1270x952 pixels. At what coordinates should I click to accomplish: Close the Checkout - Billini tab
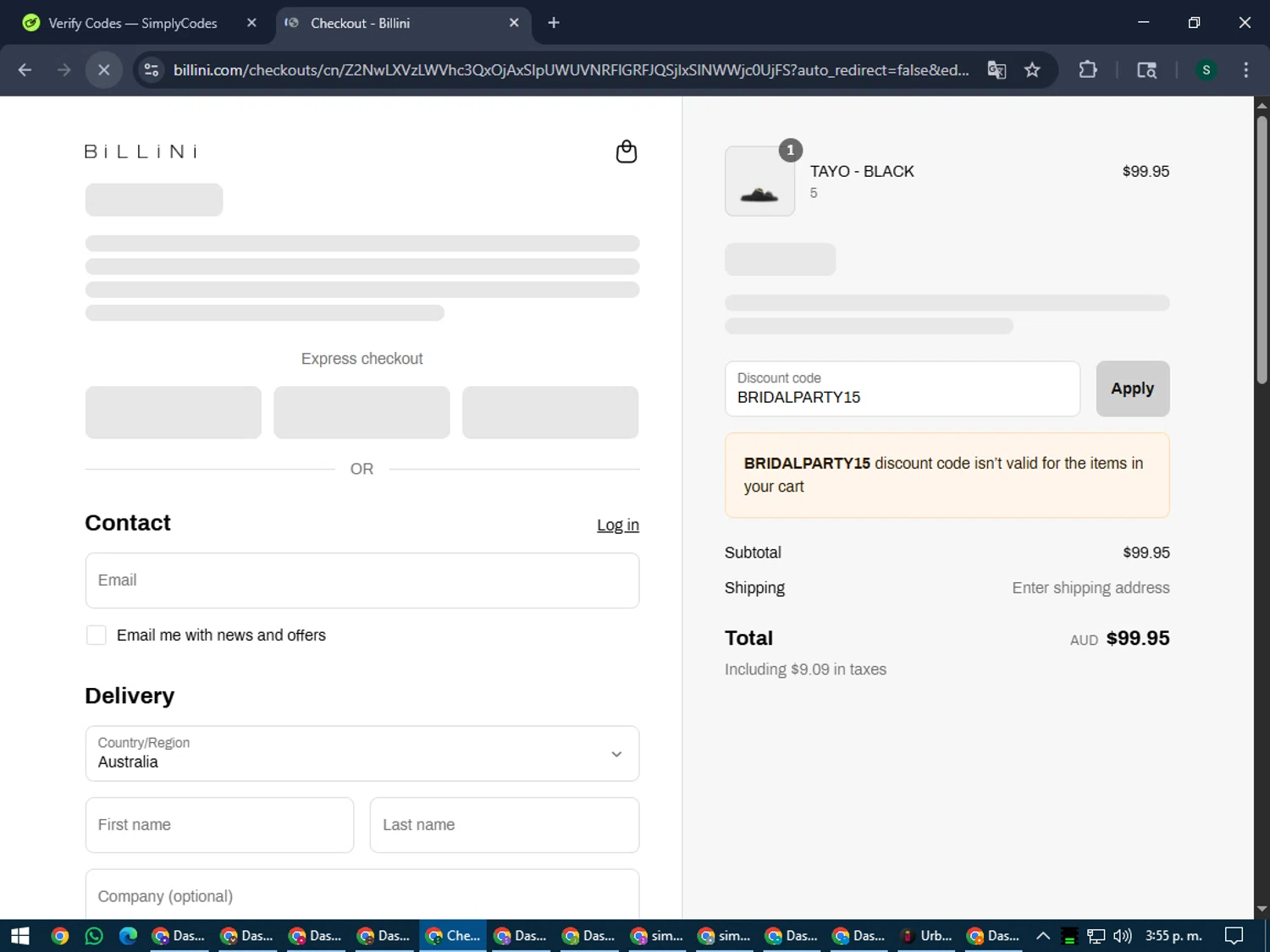pyautogui.click(x=514, y=23)
